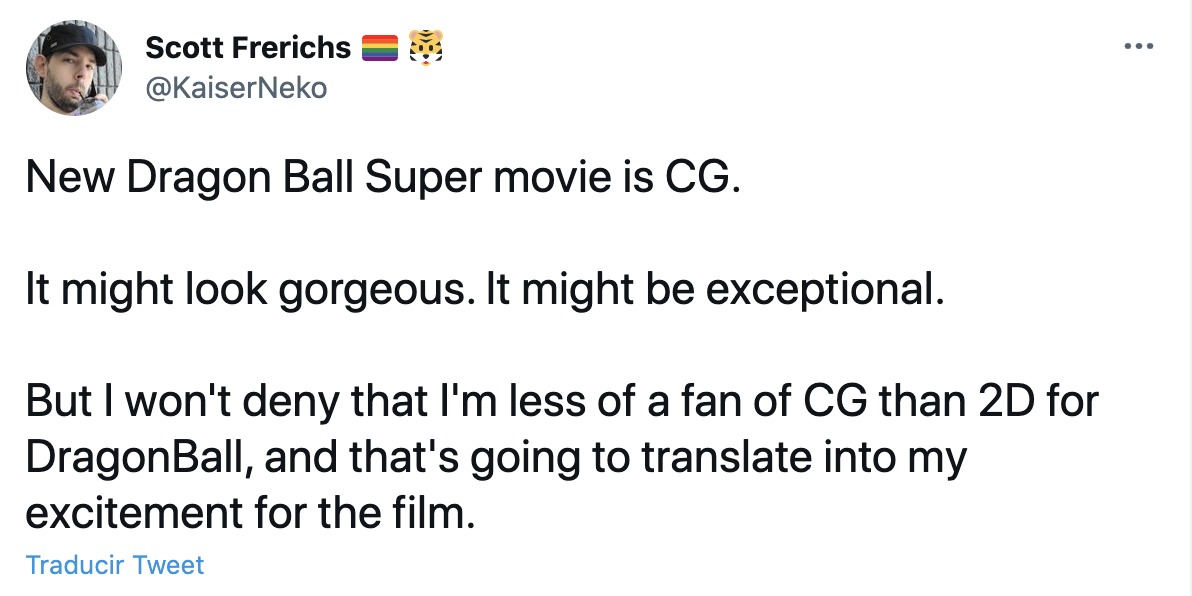
Task: Click the phrase "translate into my"
Action: (804, 458)
